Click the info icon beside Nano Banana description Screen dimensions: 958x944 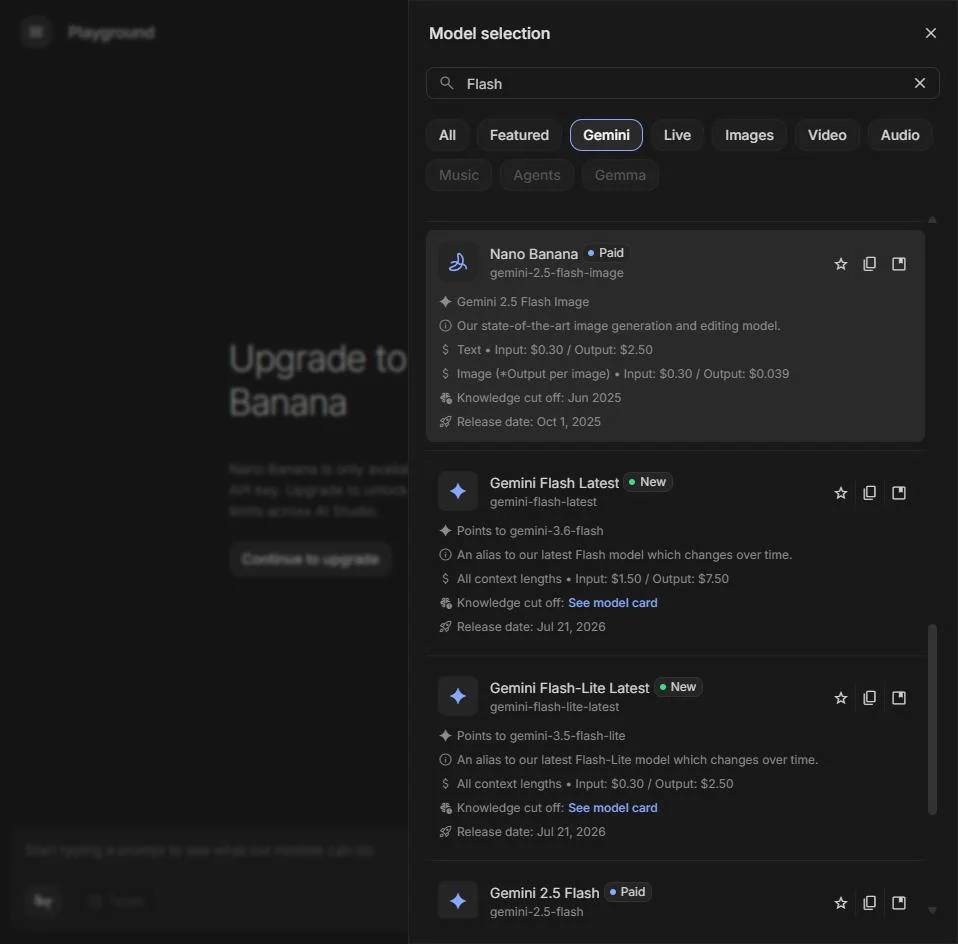pyautogui.click(x=445, y=326)
